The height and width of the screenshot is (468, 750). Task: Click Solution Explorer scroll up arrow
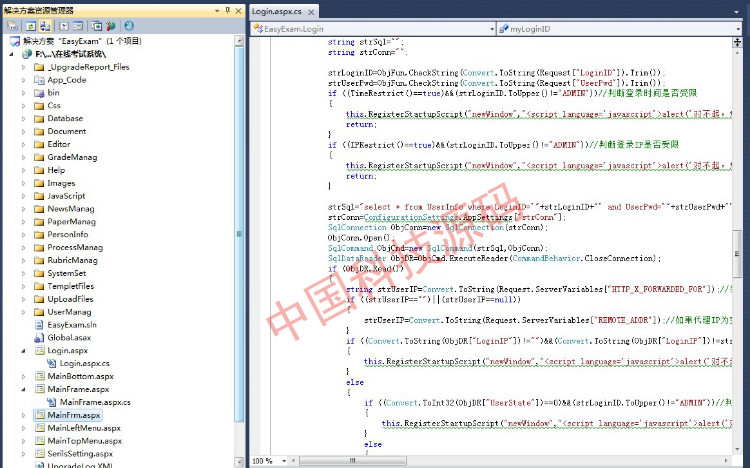pyautogui.click(x=239, y=41)
